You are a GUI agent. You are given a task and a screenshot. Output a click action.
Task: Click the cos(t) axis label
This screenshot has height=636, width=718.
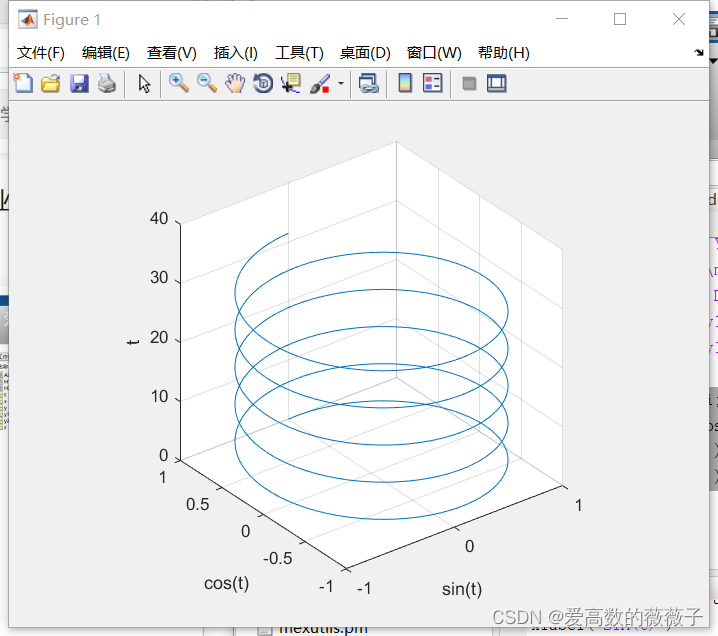coord(227,583)
